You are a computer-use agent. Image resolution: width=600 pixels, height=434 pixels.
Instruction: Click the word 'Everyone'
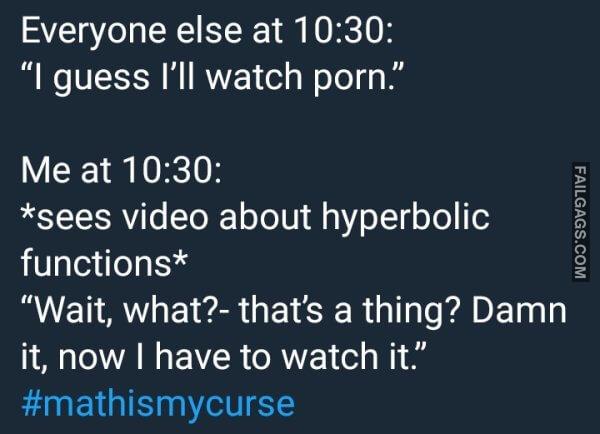click(94, 31)
